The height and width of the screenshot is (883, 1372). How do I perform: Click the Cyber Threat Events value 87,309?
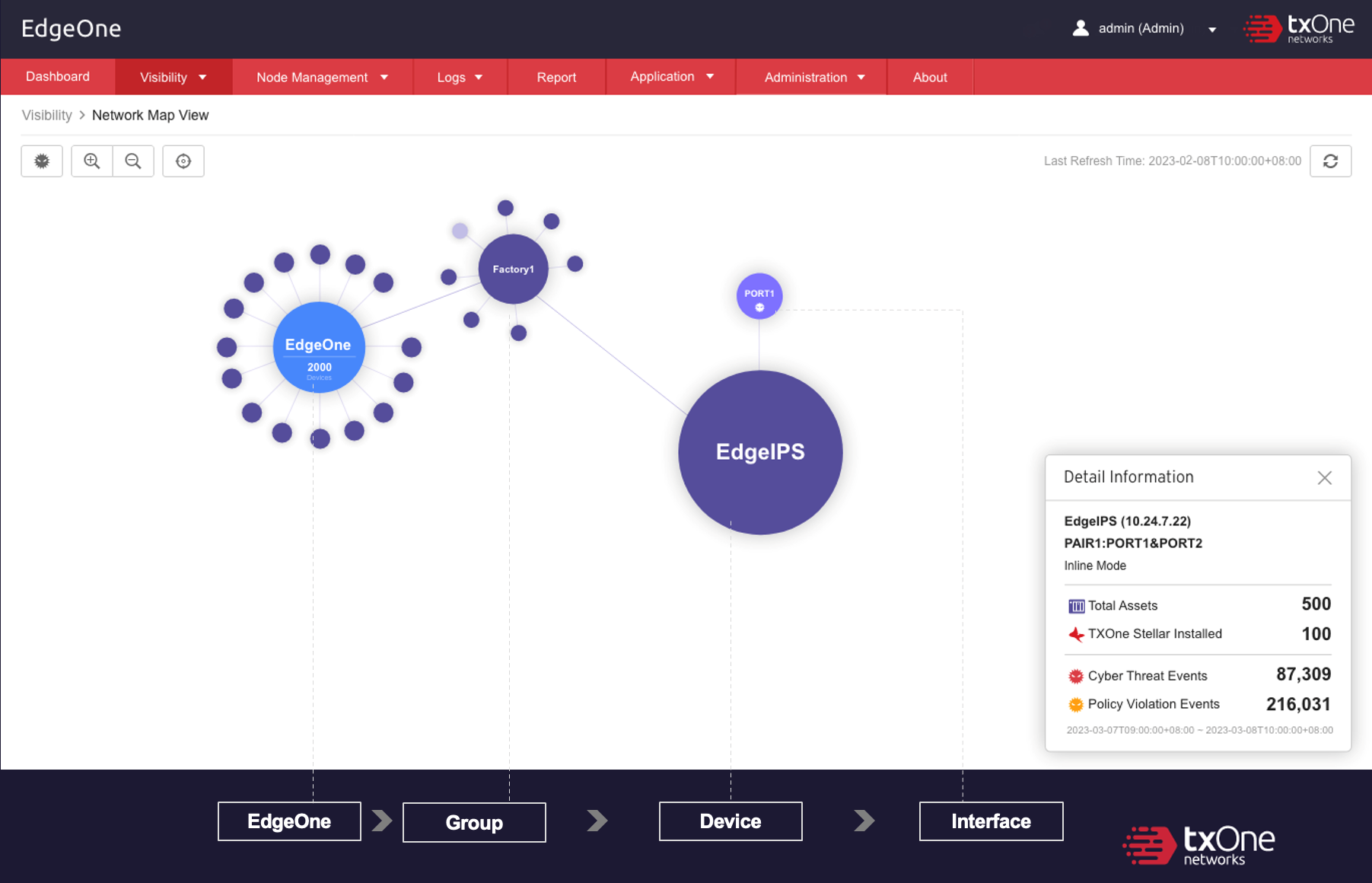(x=1304, y=674)
